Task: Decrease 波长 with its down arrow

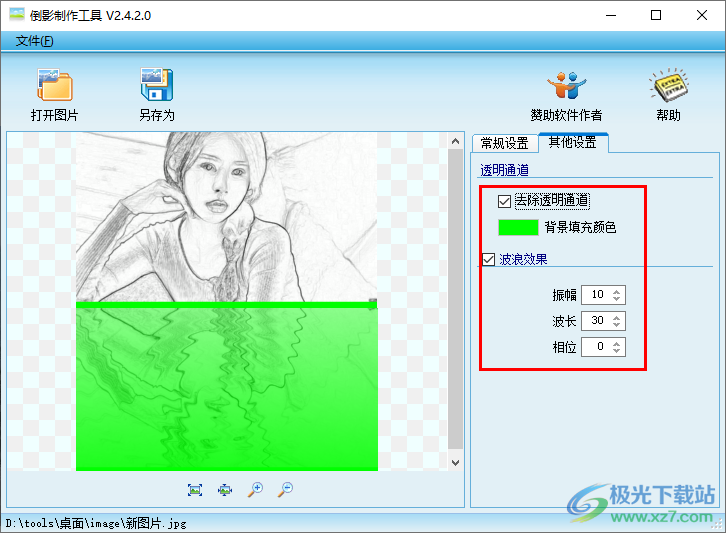Action: tap(616, 325)
